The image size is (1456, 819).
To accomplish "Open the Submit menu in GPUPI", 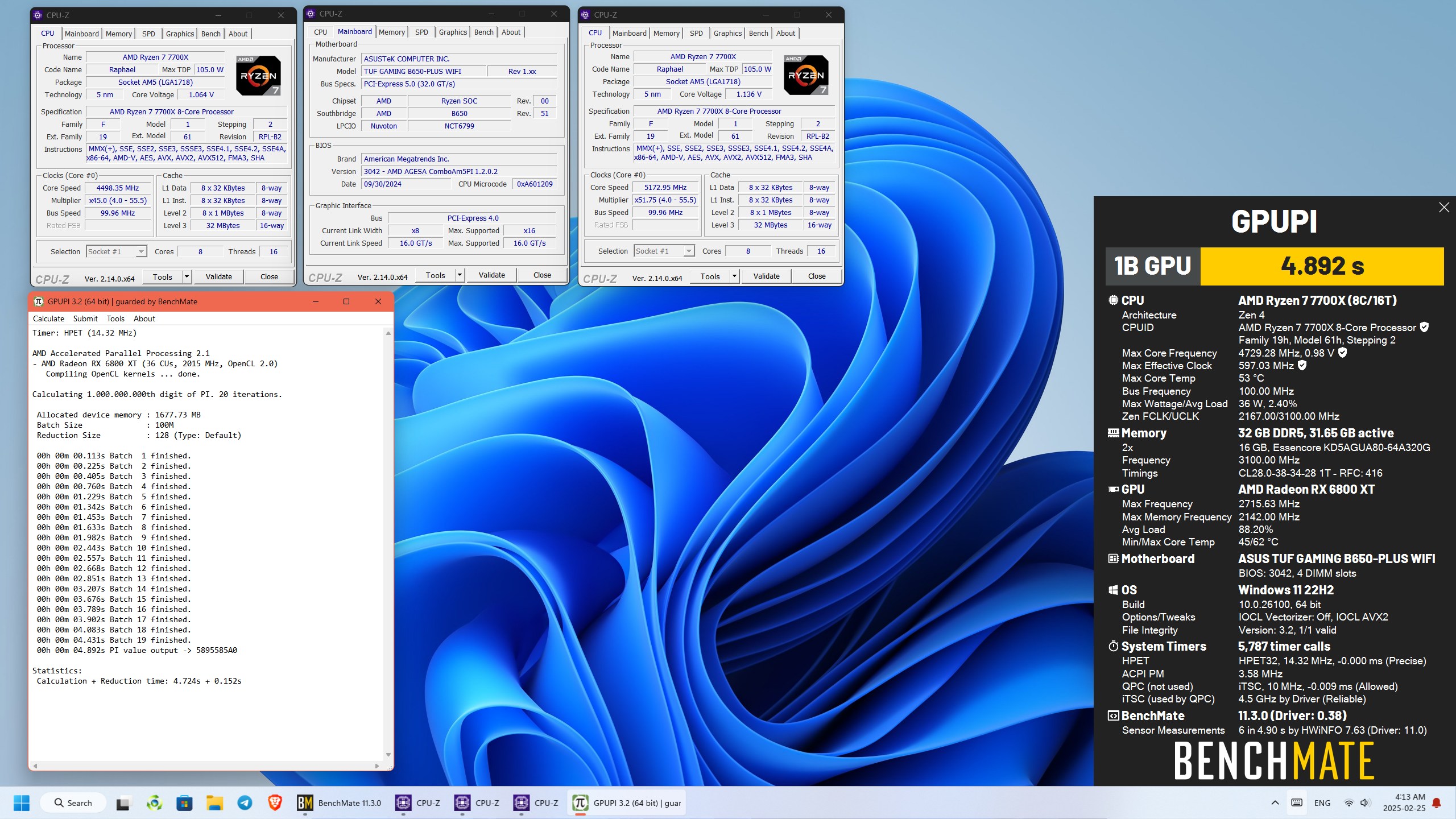I will [x=85, y=318].
